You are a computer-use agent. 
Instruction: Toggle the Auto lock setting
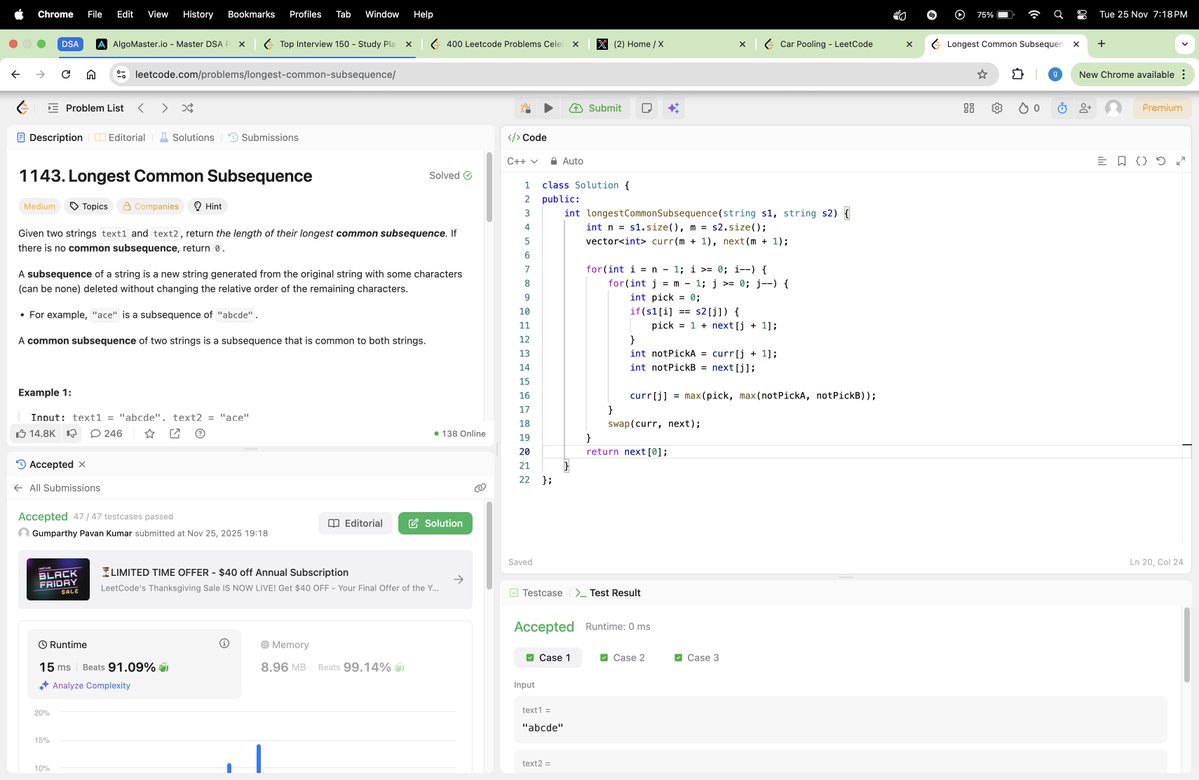(x=567, y=161)
